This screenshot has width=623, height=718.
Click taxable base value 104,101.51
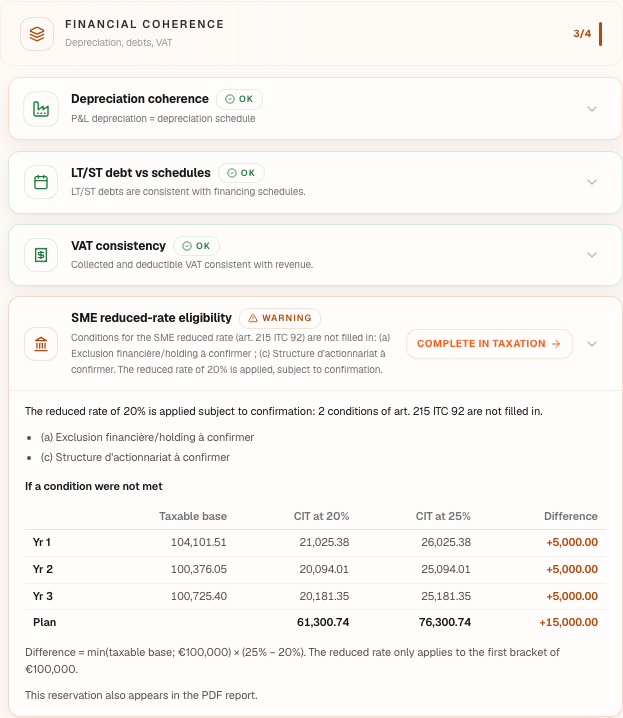coord(199,543)
